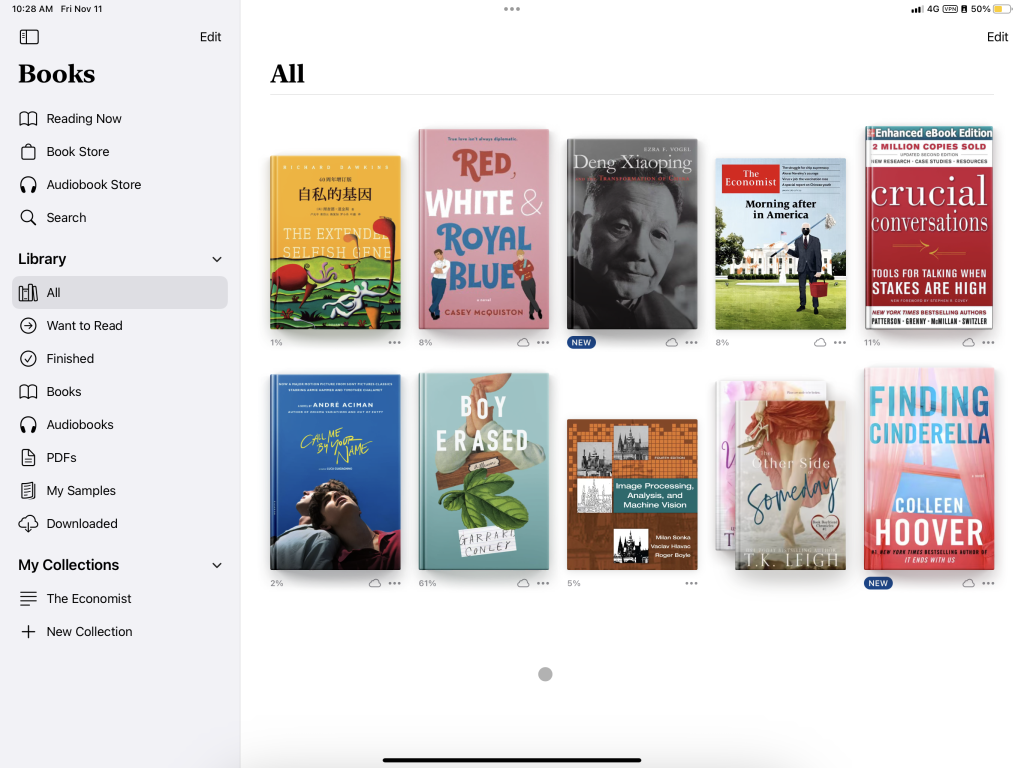
Task: Create a New Collection
Action: coord(88,631)
